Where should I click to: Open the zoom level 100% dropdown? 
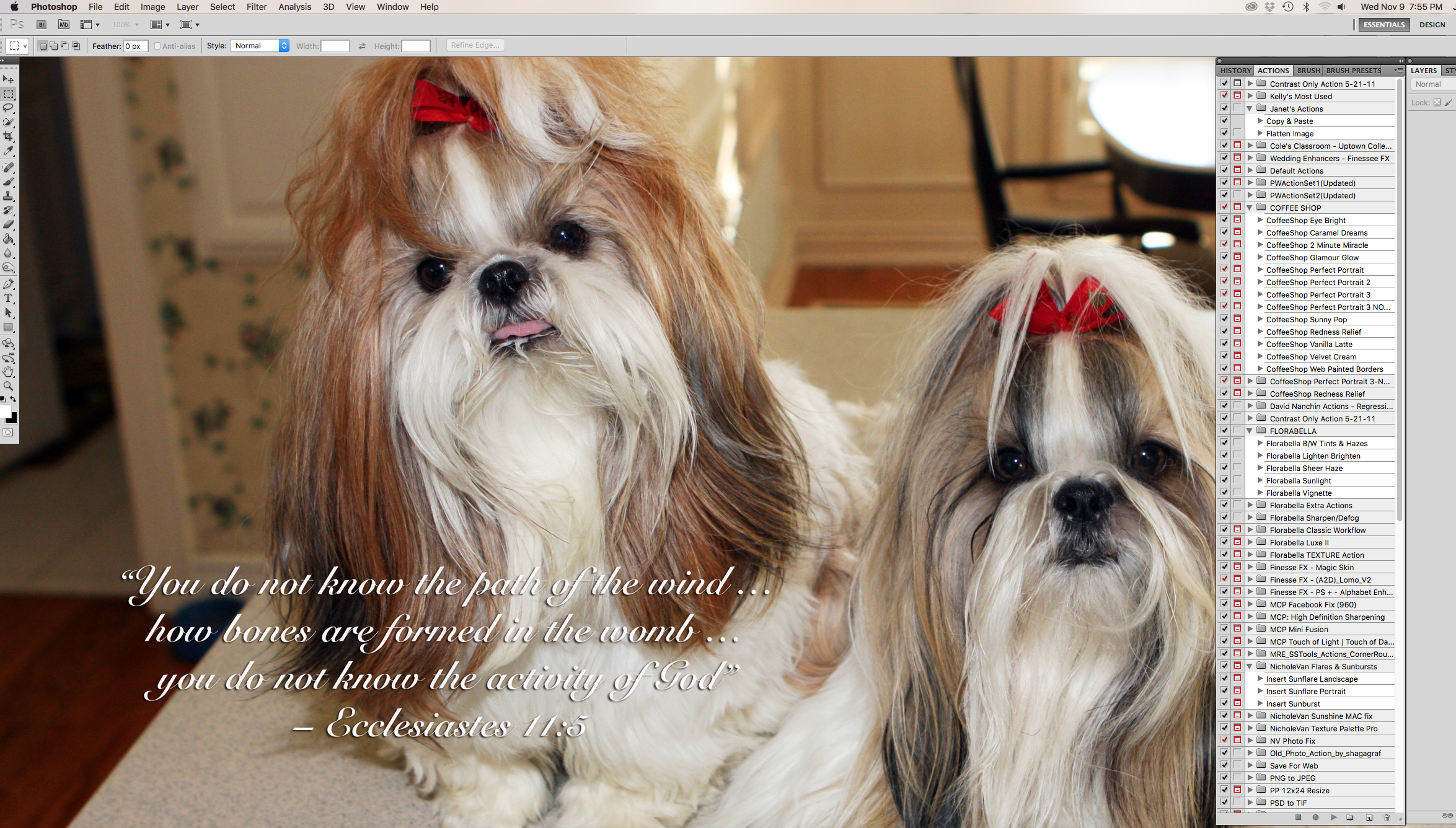point(126,25)
